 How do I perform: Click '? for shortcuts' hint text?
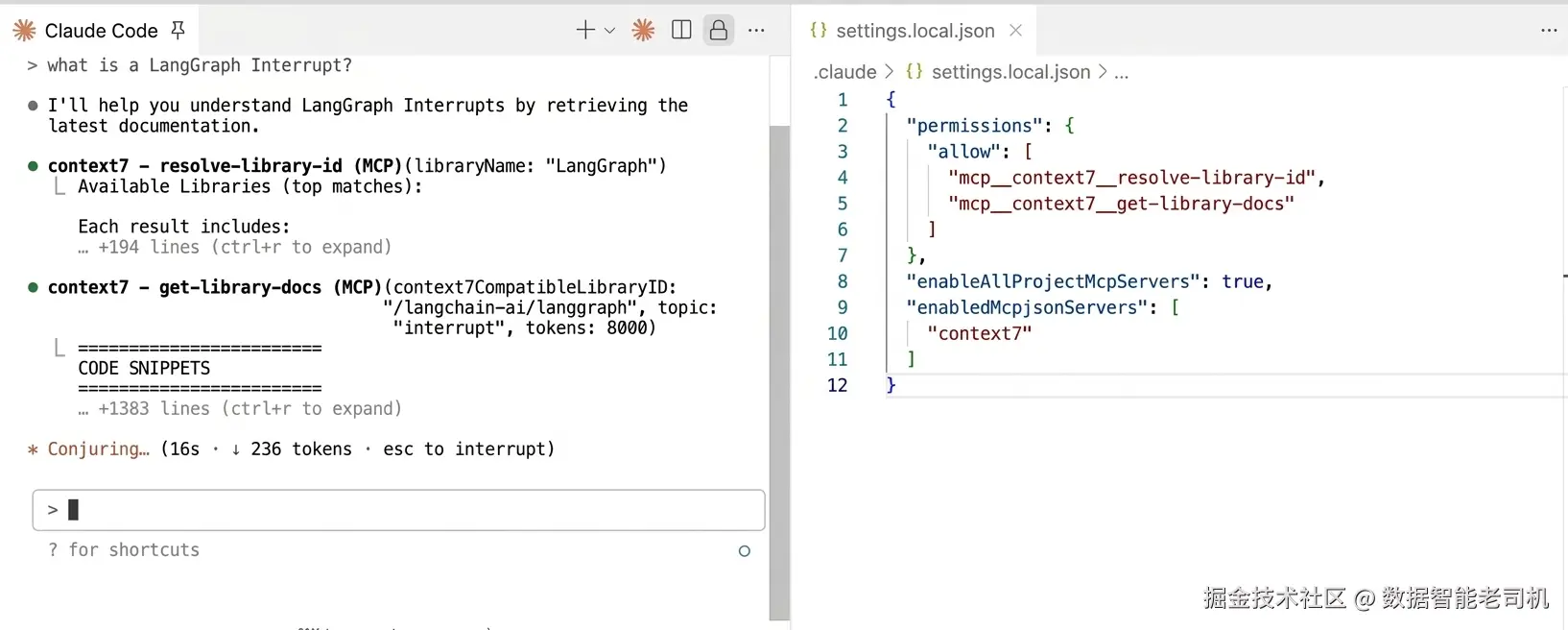pos(124,549)
